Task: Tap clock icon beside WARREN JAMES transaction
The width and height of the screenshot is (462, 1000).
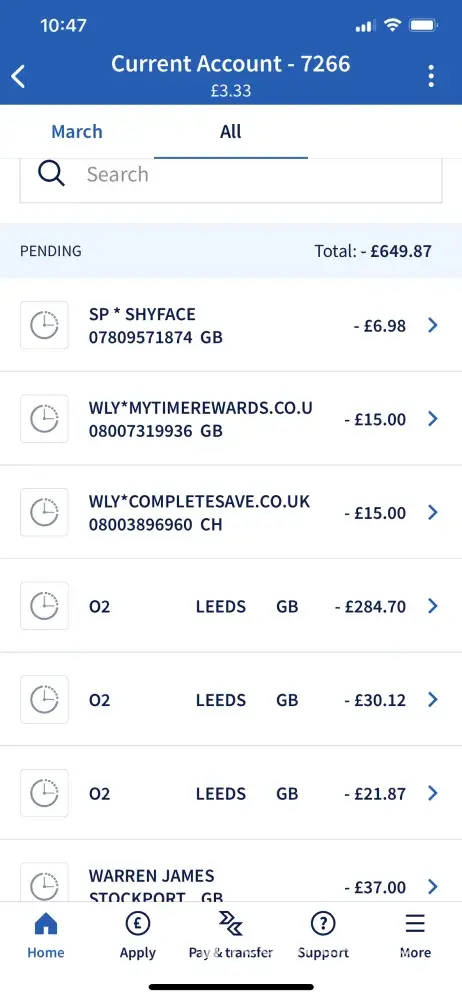Action: coord(45,883)
